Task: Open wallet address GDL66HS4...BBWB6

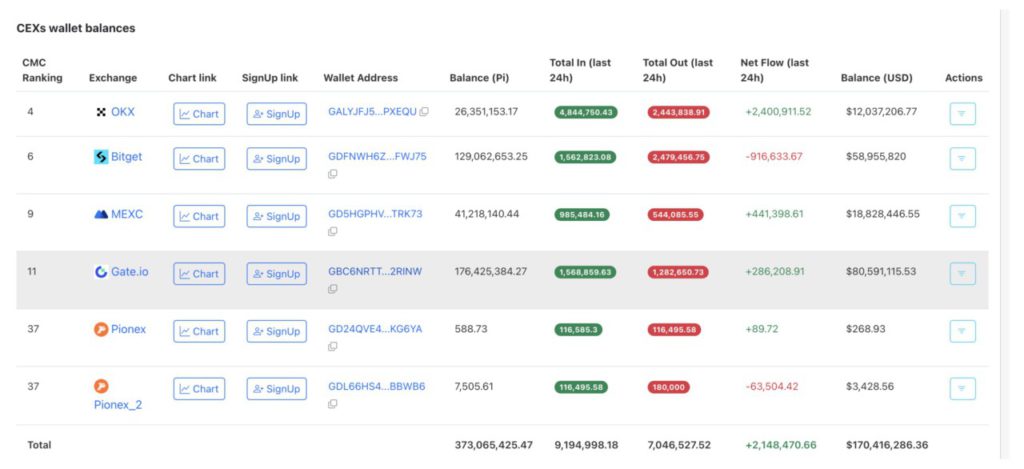Action: pyautogui.click(x=377, y=387)
